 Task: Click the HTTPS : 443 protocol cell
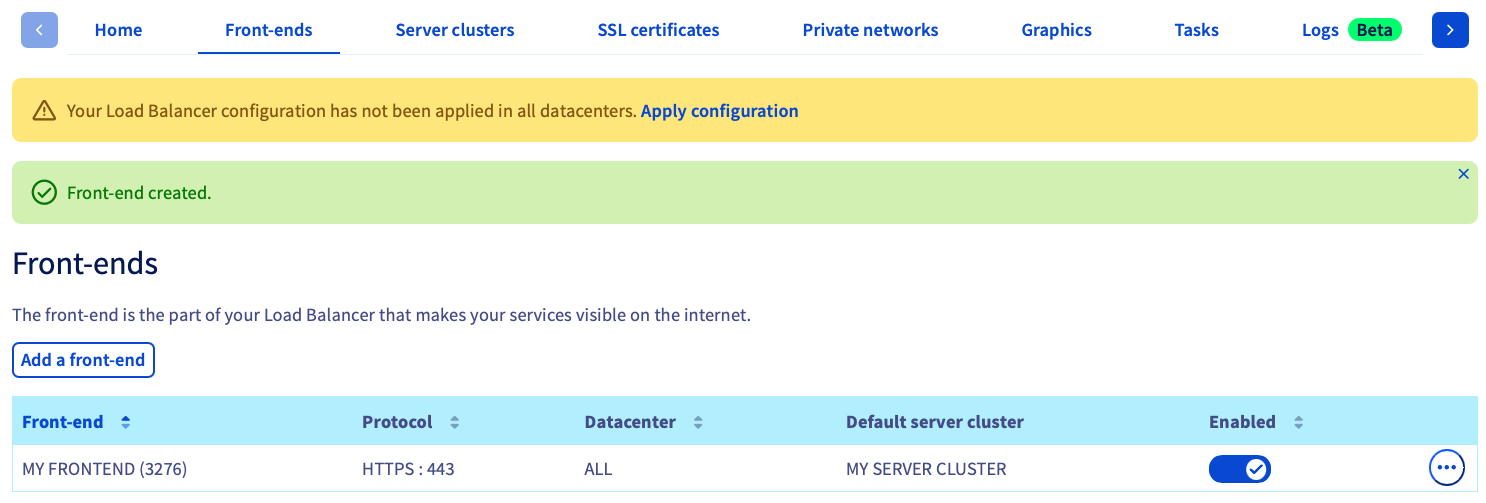[x=409, y=469]
